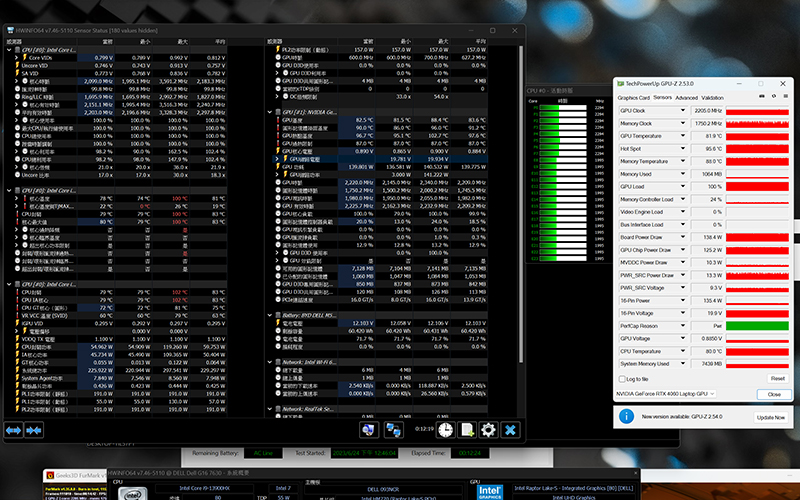This screenshot has height=500, width=800.
Task: Click the GPU-Z refresh icon
Action: [773, 96]
